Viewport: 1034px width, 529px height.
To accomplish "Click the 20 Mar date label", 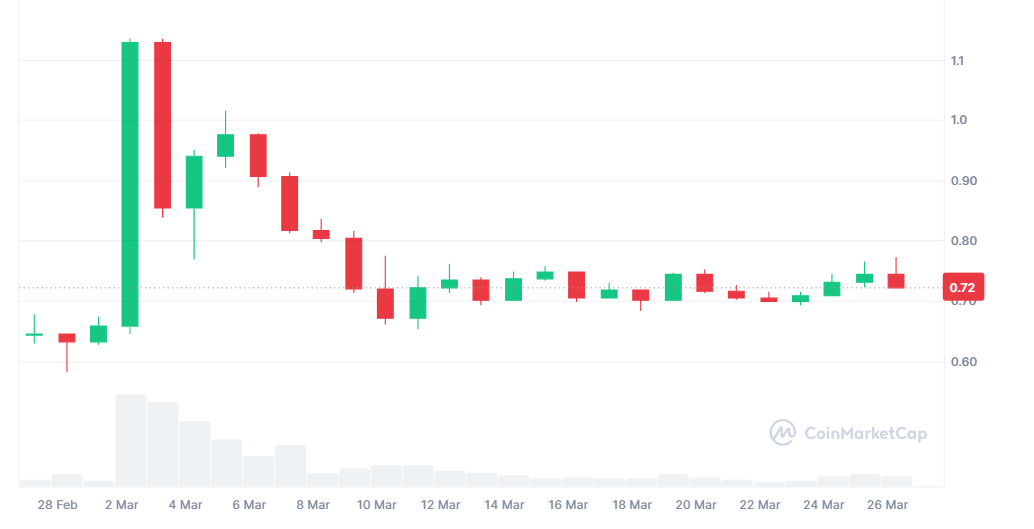I will [696, 505].
